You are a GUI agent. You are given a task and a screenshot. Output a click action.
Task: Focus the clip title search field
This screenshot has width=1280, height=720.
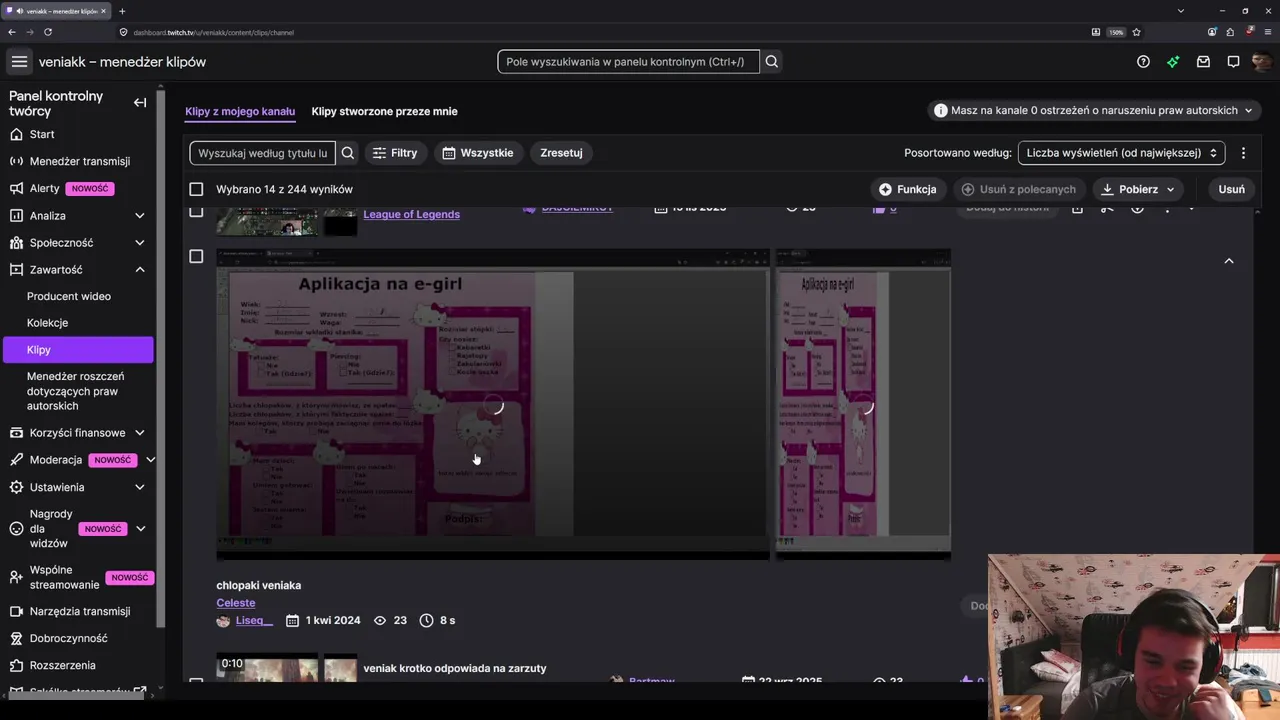[x=263, y=153]
